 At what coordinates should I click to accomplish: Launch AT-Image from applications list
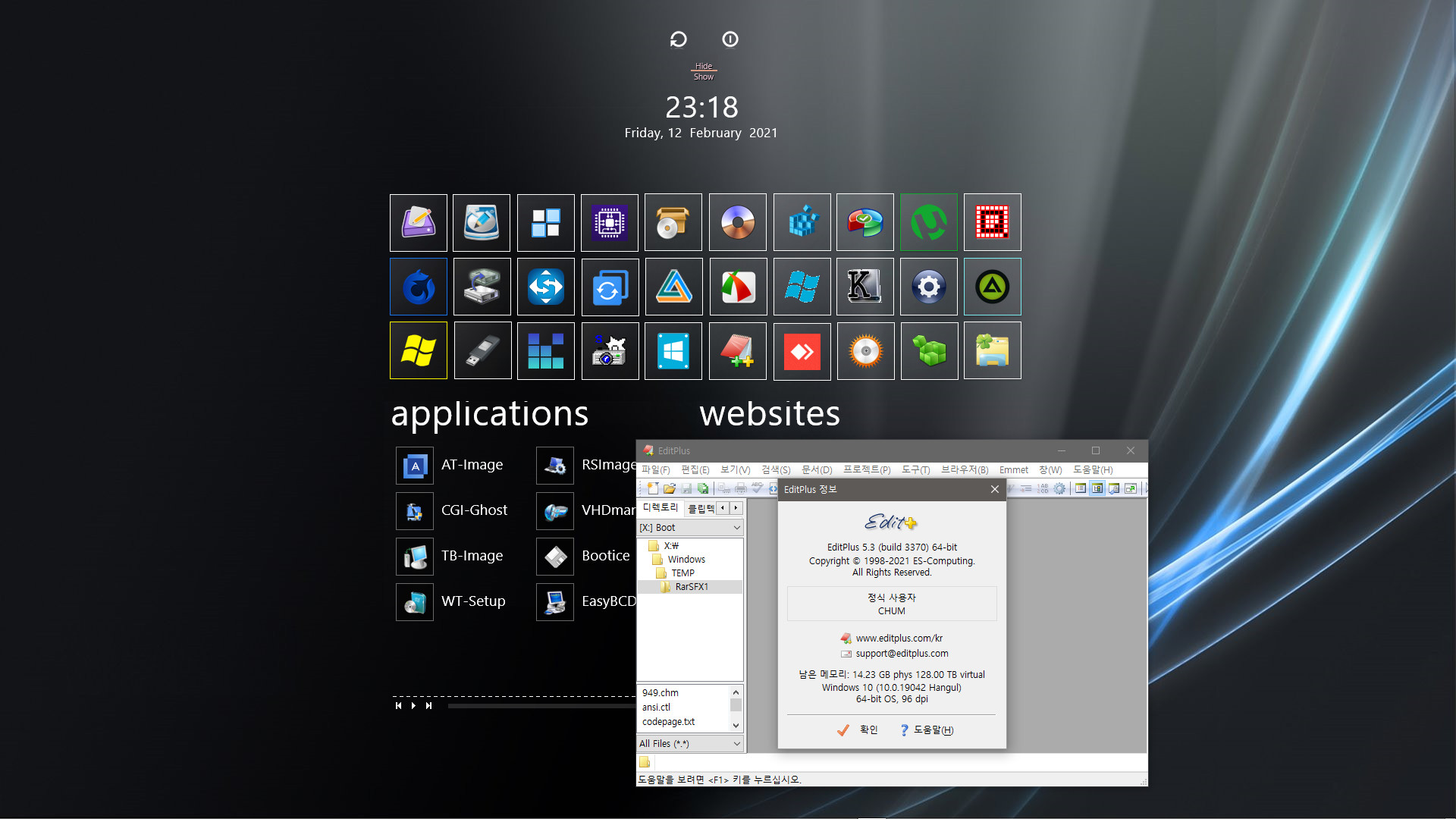[x=450, y=465]
